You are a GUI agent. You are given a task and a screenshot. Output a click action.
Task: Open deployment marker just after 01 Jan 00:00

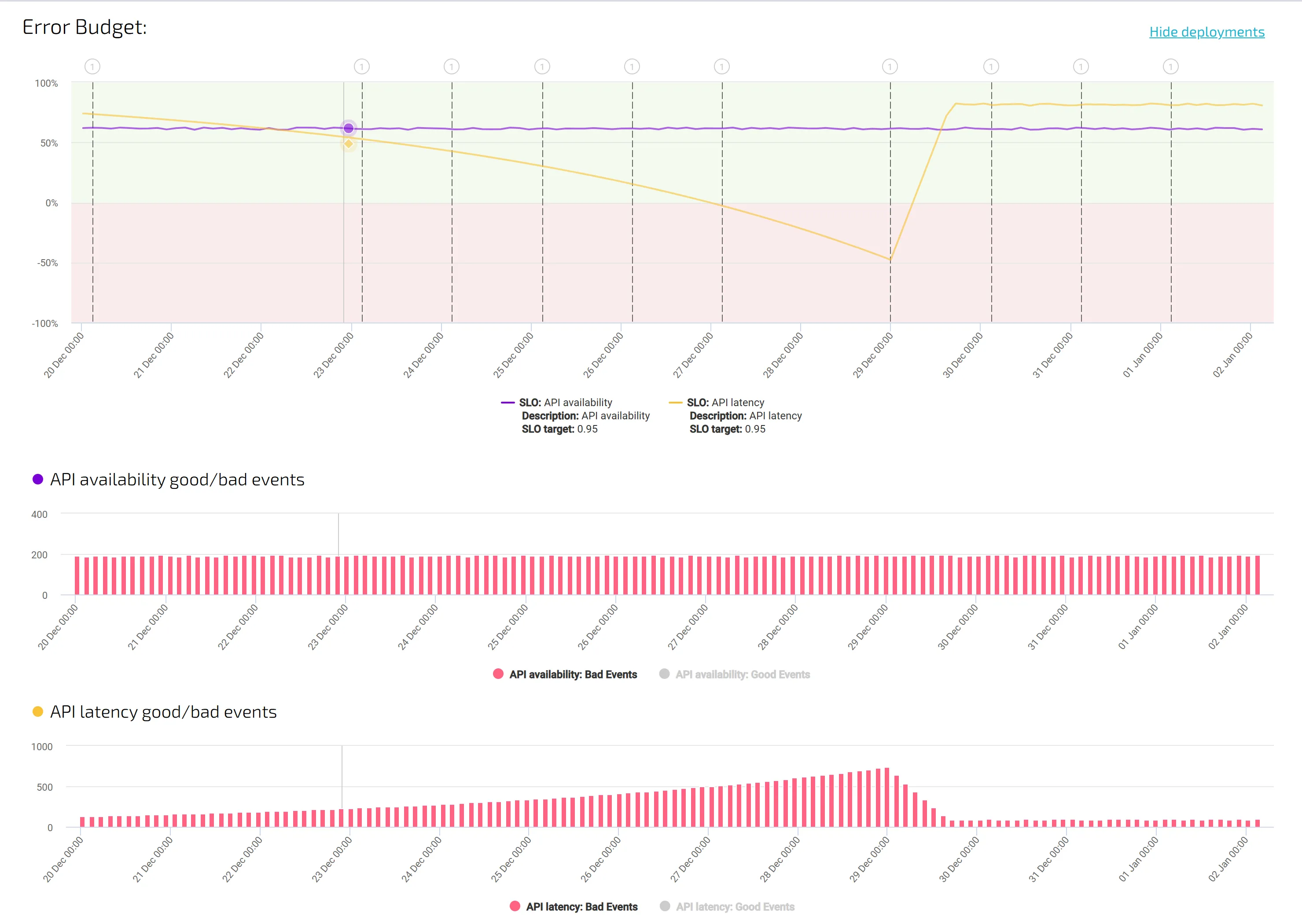click(1170, 66)
